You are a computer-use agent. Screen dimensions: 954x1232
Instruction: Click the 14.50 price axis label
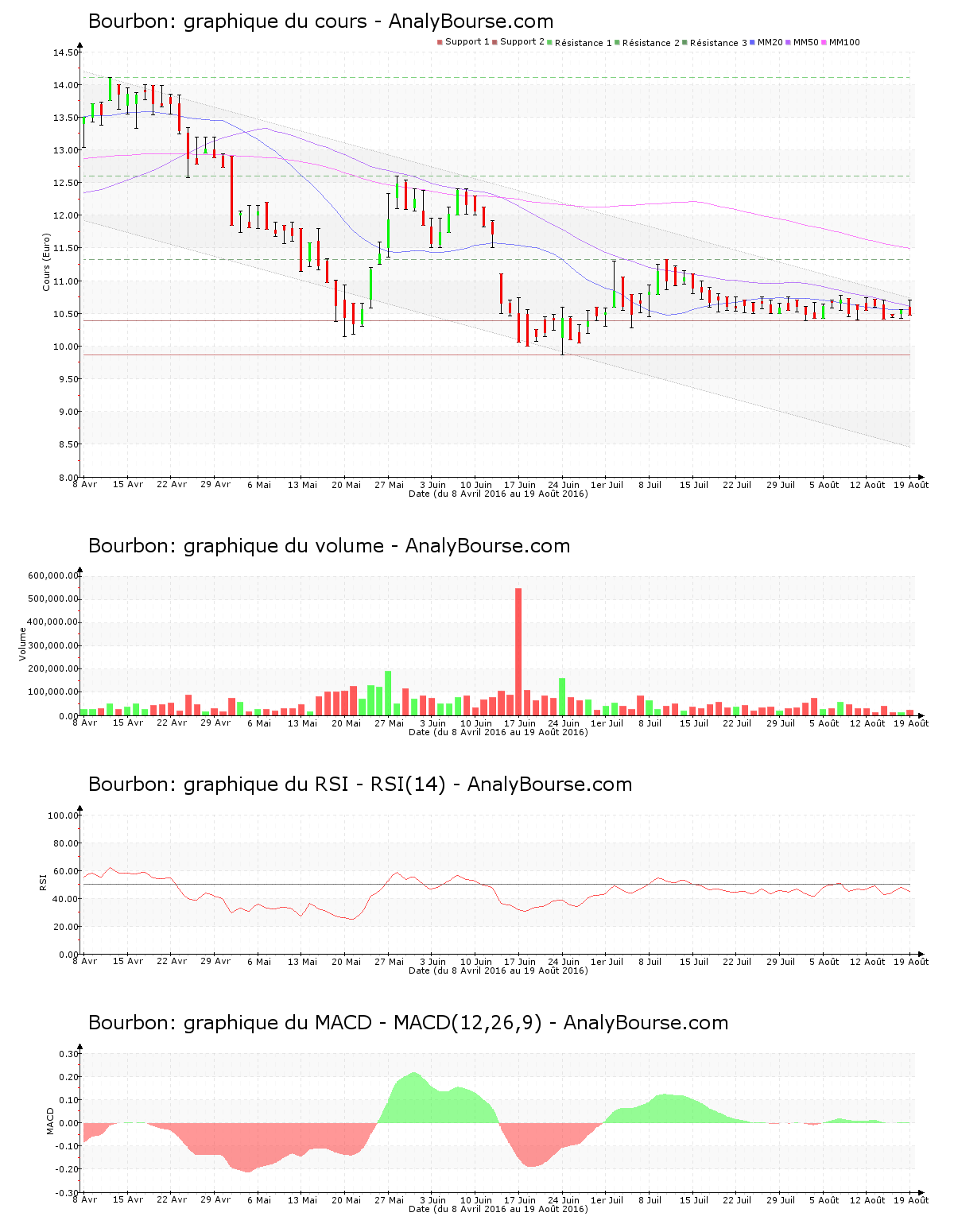click(65, 53)
